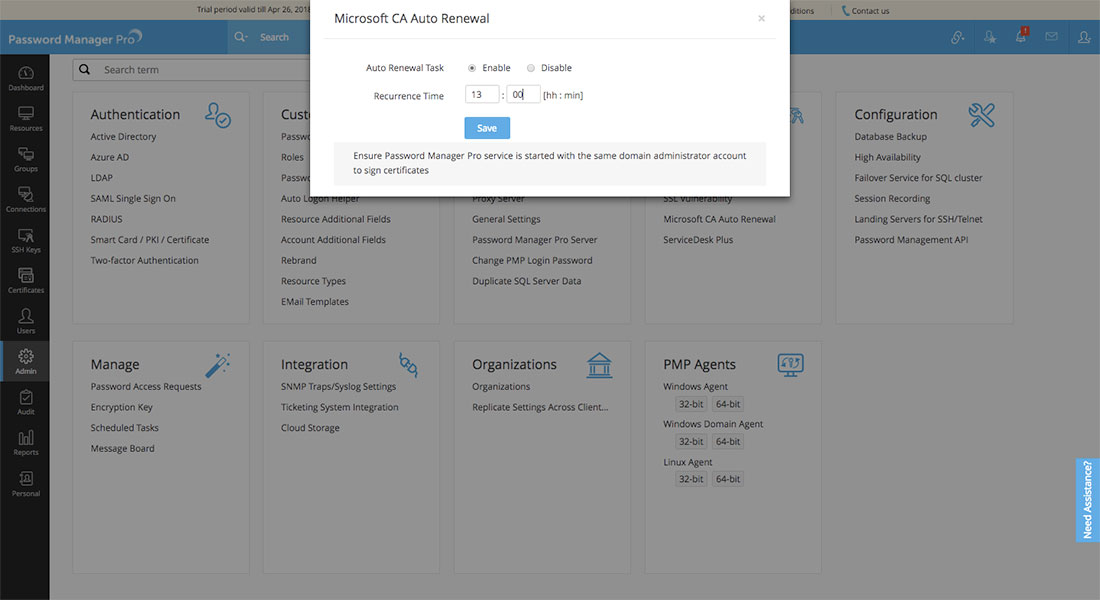
Task: Open Database Backup configuration
Action: pyautogui.click(x=890, y=137)
